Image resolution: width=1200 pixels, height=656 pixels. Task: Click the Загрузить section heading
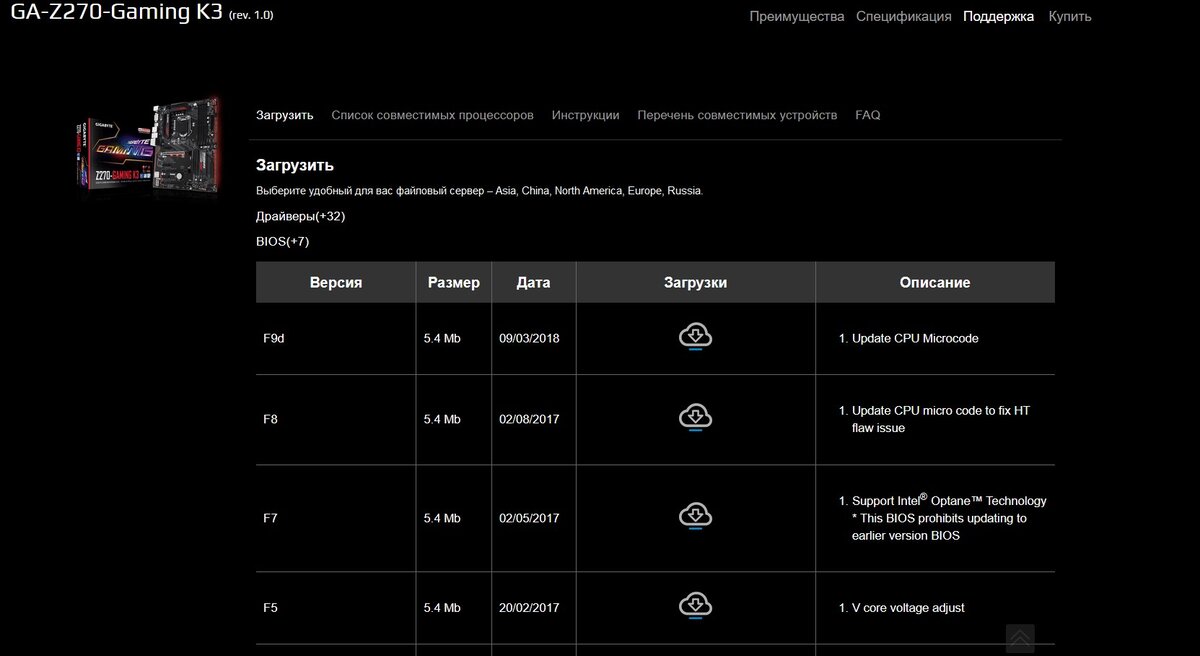[x=295, y=165]
